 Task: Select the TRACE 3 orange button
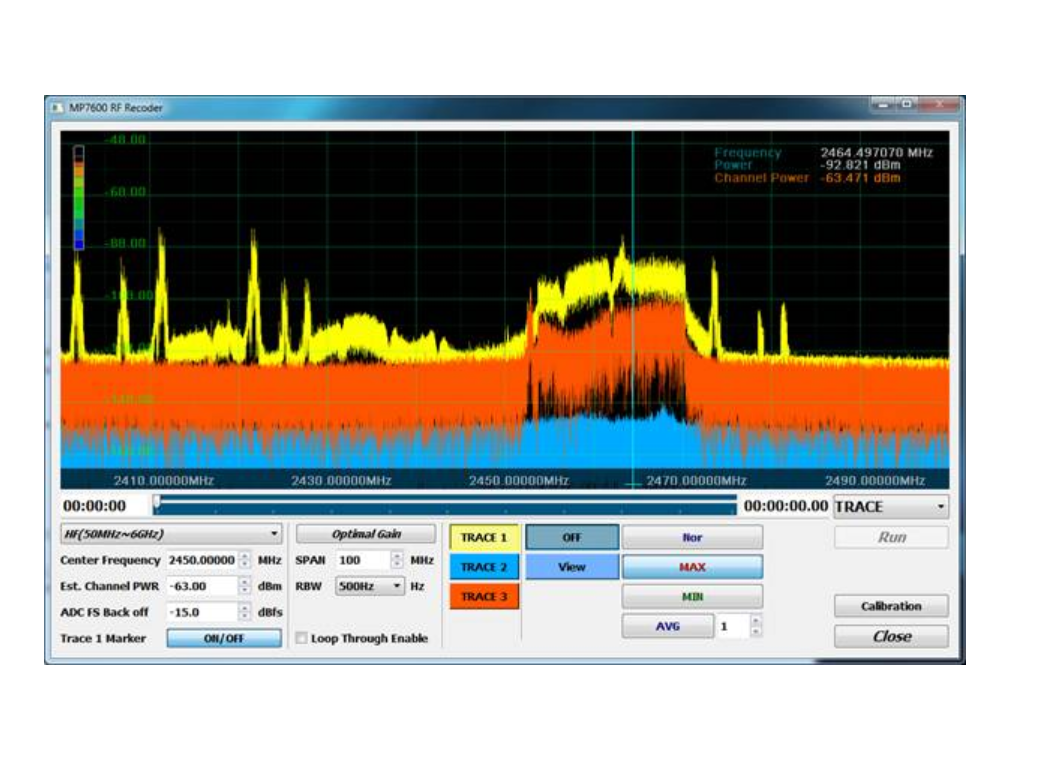click(x=484, y=597)
